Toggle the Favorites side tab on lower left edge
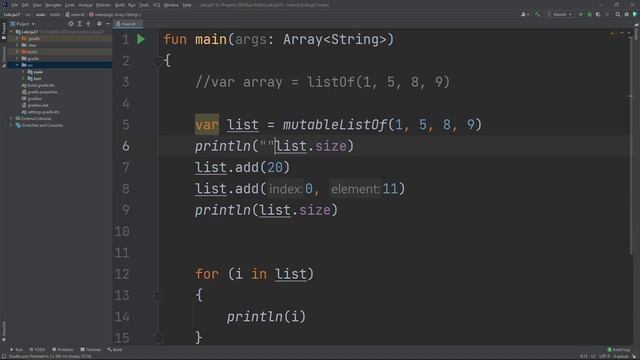The height and width of the screenshot is (360, 640). 4,331
